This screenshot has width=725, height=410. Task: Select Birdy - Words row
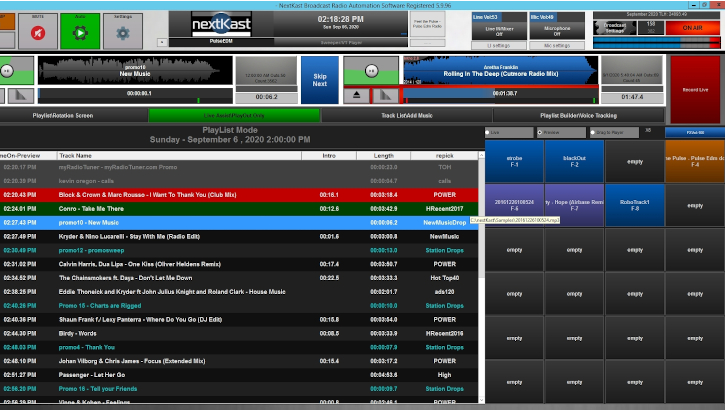point(239,334)
